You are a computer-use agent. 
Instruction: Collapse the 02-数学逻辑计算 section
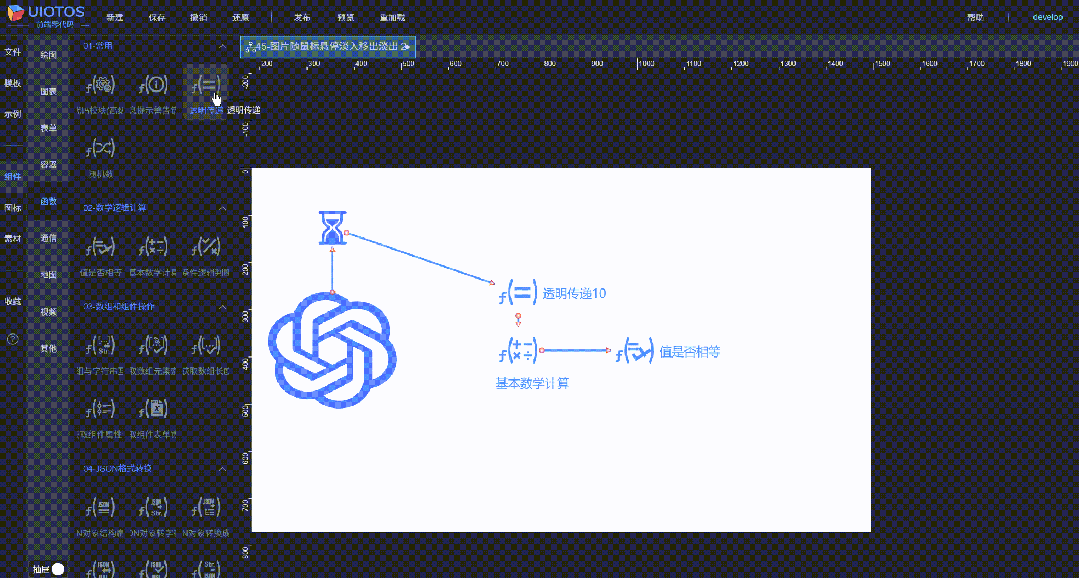[x=222, y=208]
